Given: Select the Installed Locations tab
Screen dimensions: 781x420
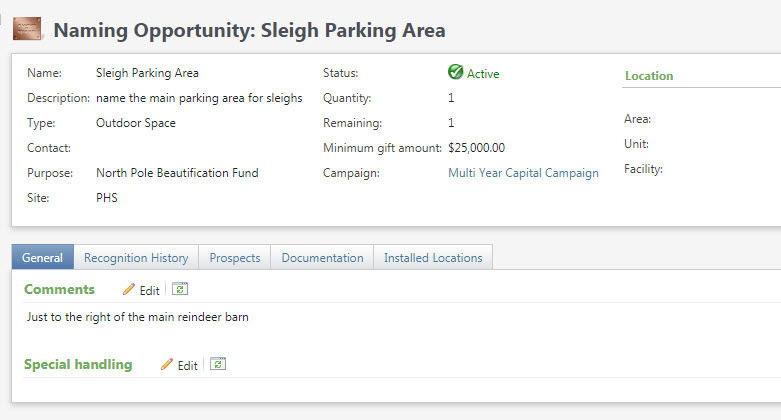Looking at the screenshot, I should pos(433,258).
